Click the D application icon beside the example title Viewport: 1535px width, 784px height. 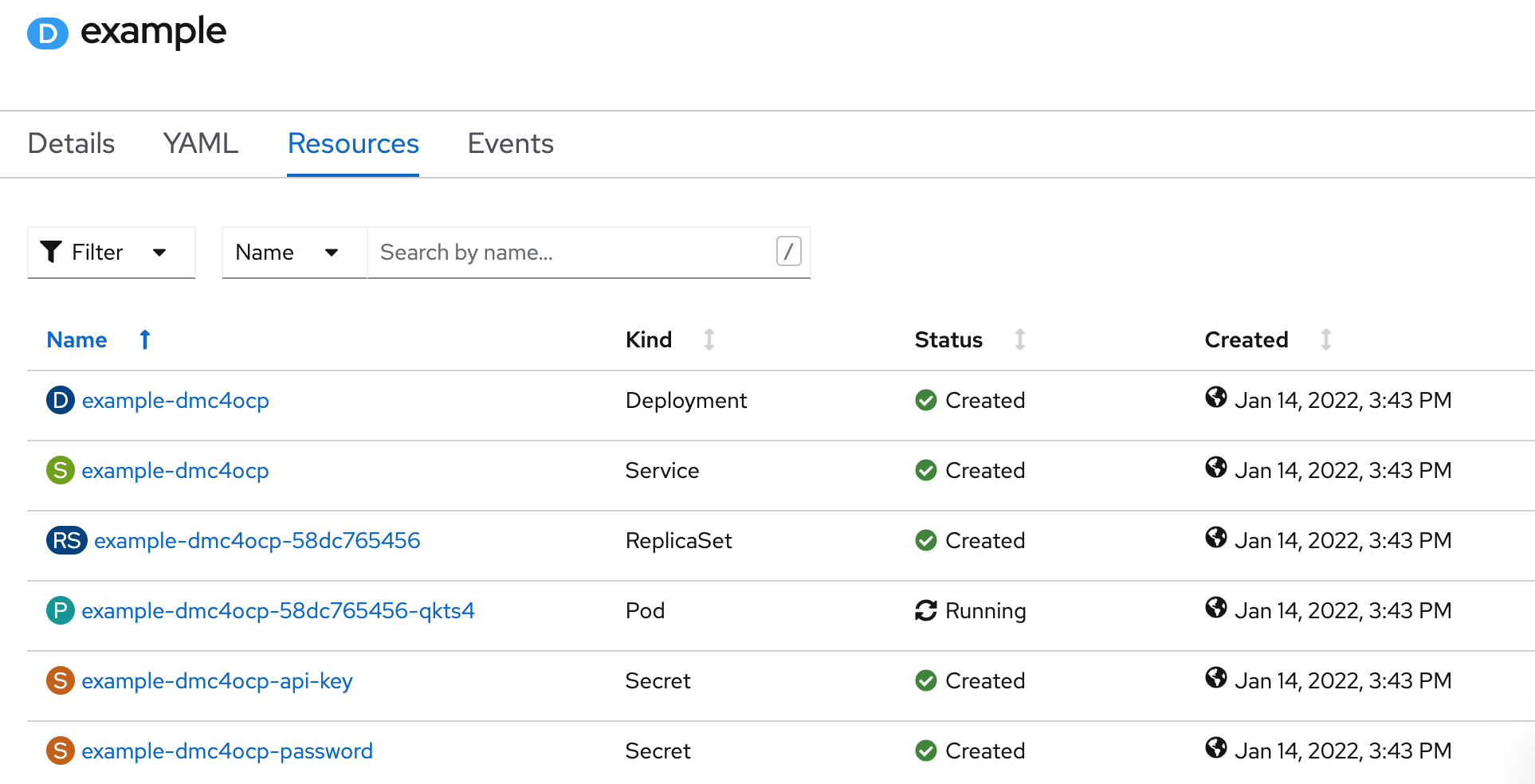tap(46, 33)
